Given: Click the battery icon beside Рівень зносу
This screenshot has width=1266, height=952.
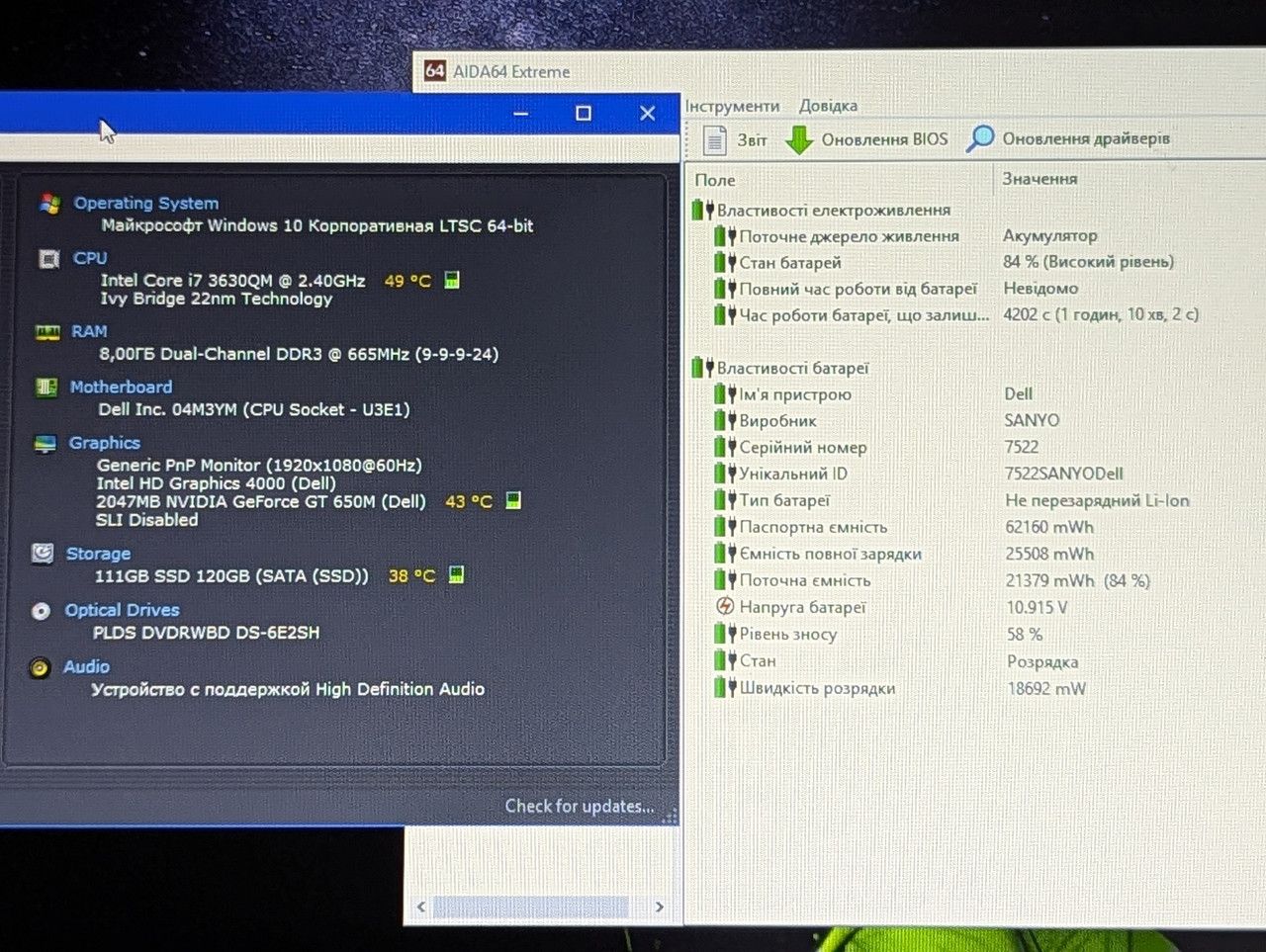Looking at the screenshot, I should point(725,634).
